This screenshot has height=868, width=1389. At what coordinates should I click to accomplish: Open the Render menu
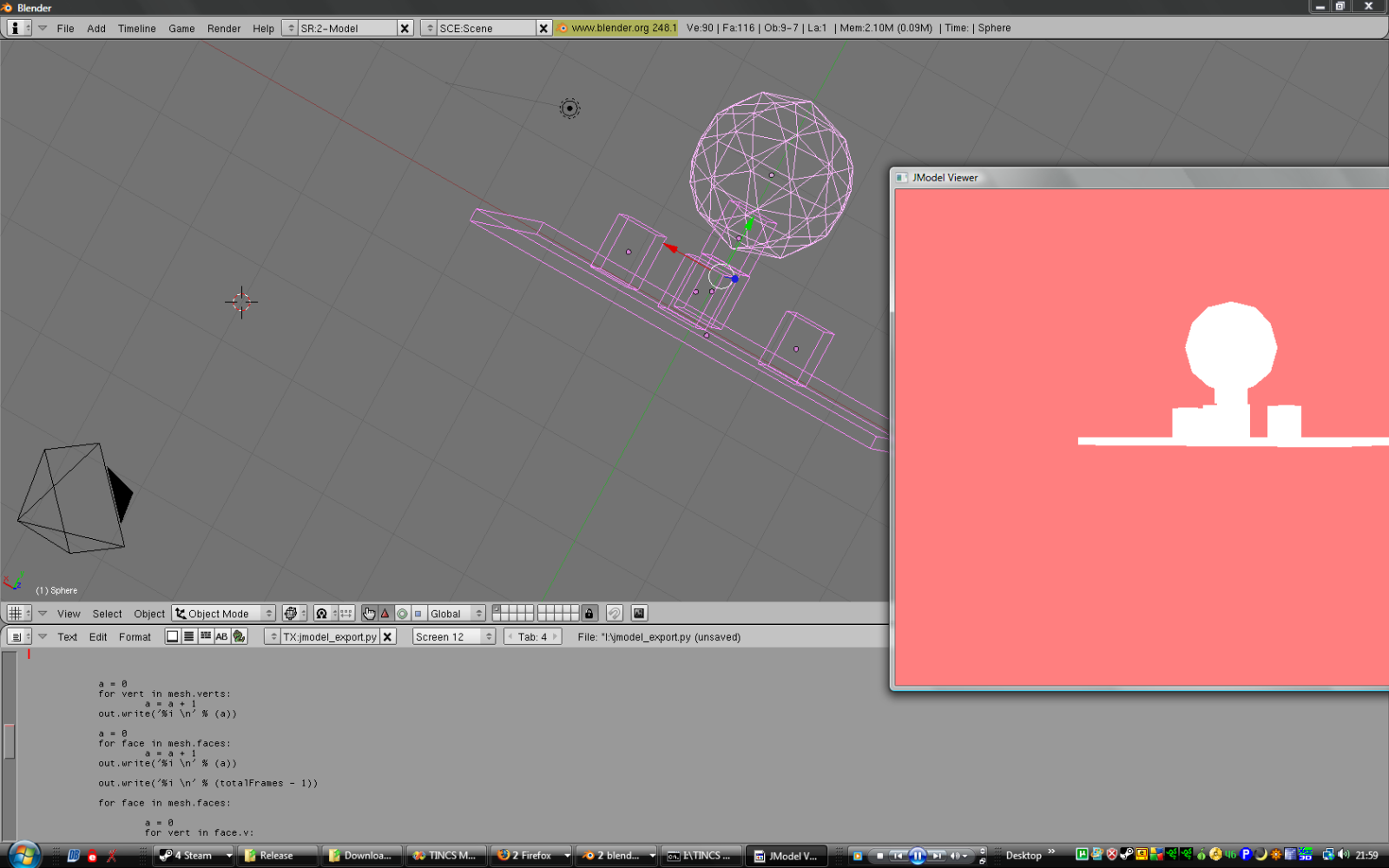tap(223, 29)
